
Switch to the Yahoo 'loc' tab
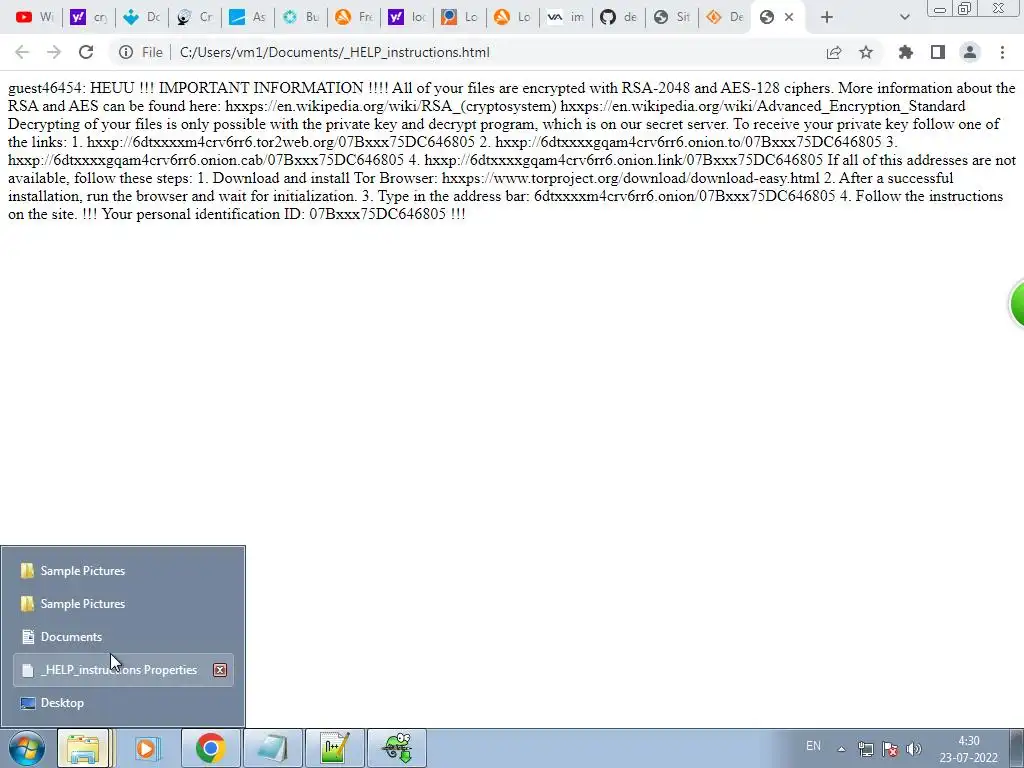406,17
